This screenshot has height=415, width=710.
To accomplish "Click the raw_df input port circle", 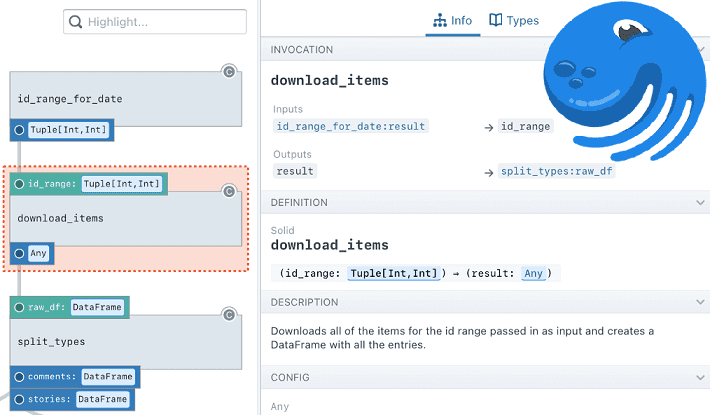I will (19, 308).
